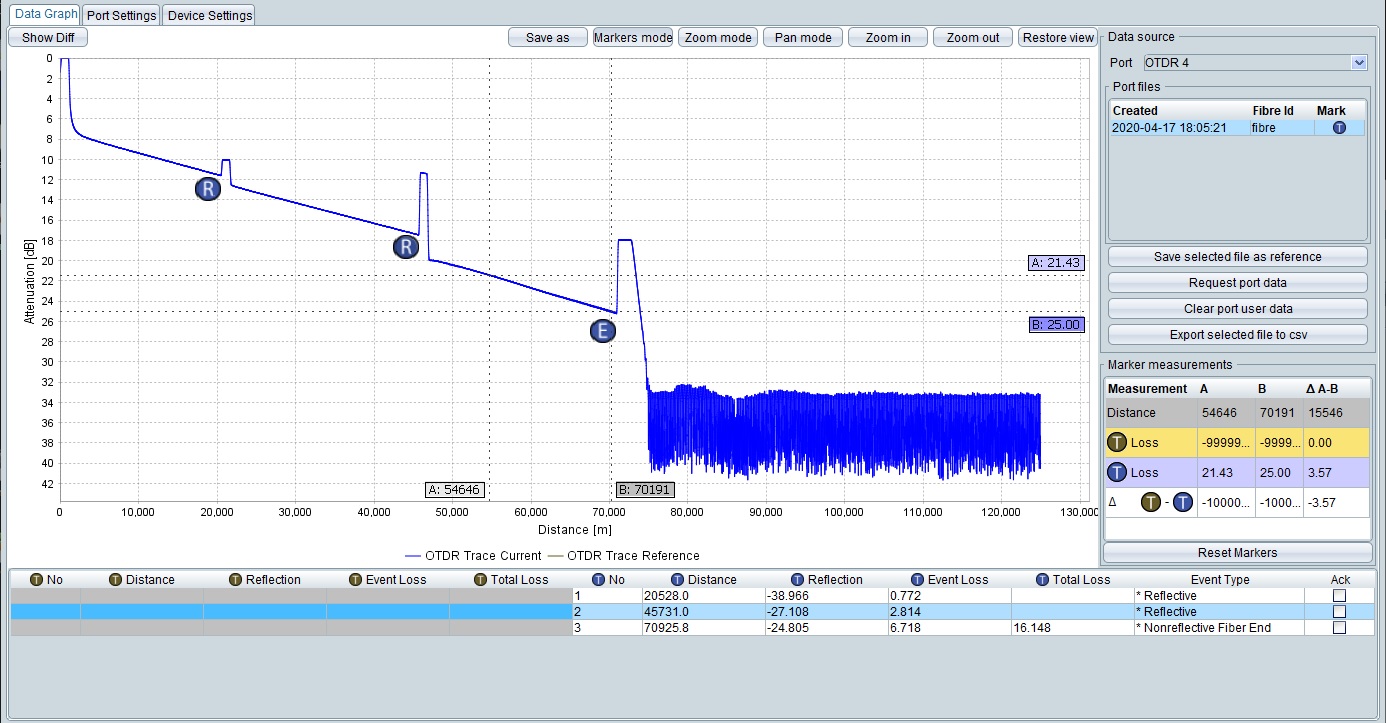
Task: Click marker A label 54646 on distance axis
Action: (x=454, y=490)
